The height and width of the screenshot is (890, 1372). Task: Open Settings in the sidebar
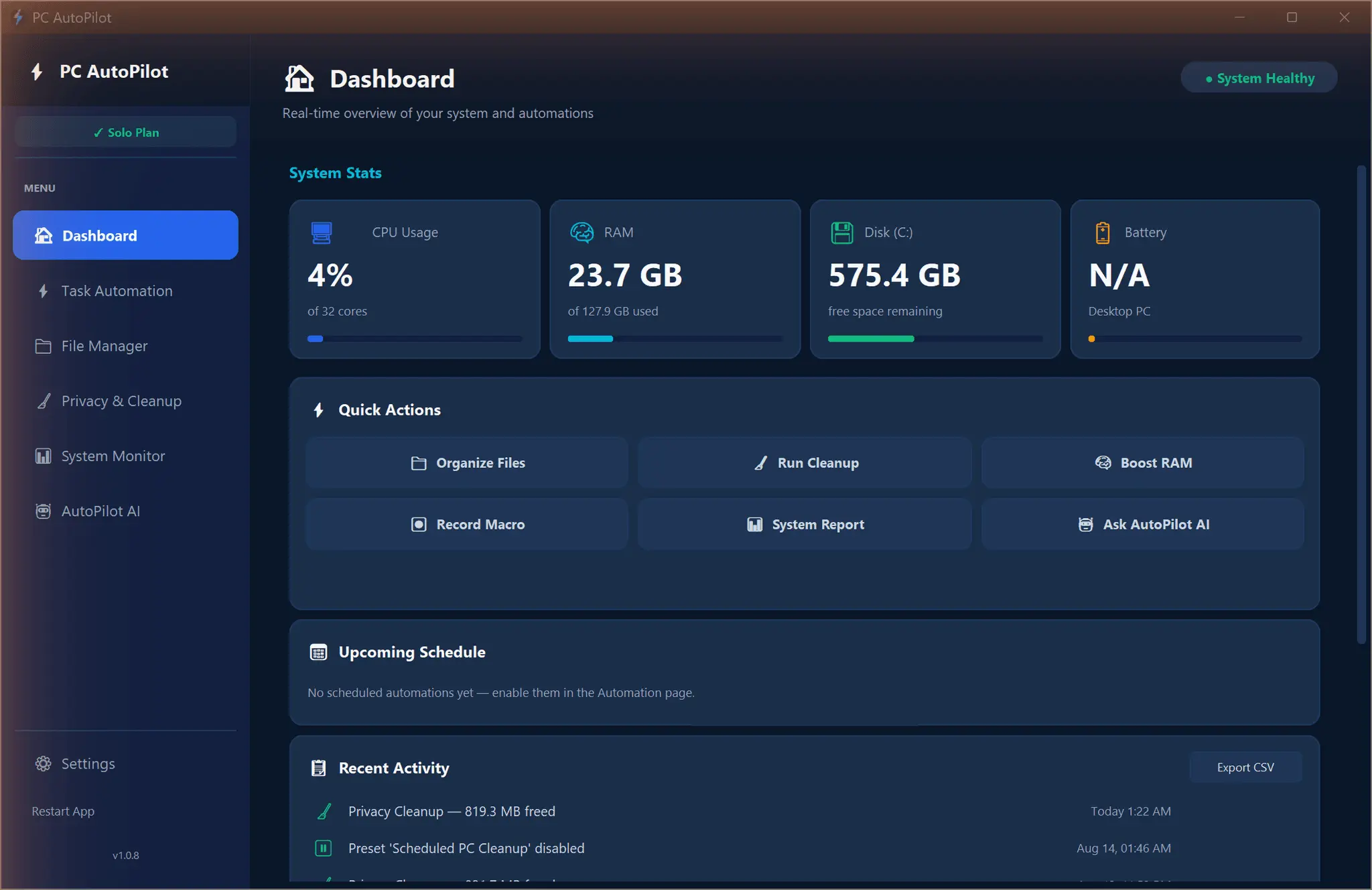[x=125, y=764]
